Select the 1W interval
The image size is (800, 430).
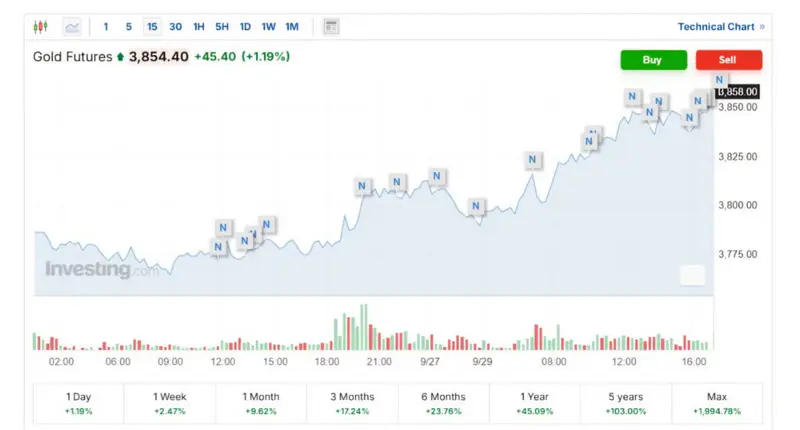[x=268, y=27]
